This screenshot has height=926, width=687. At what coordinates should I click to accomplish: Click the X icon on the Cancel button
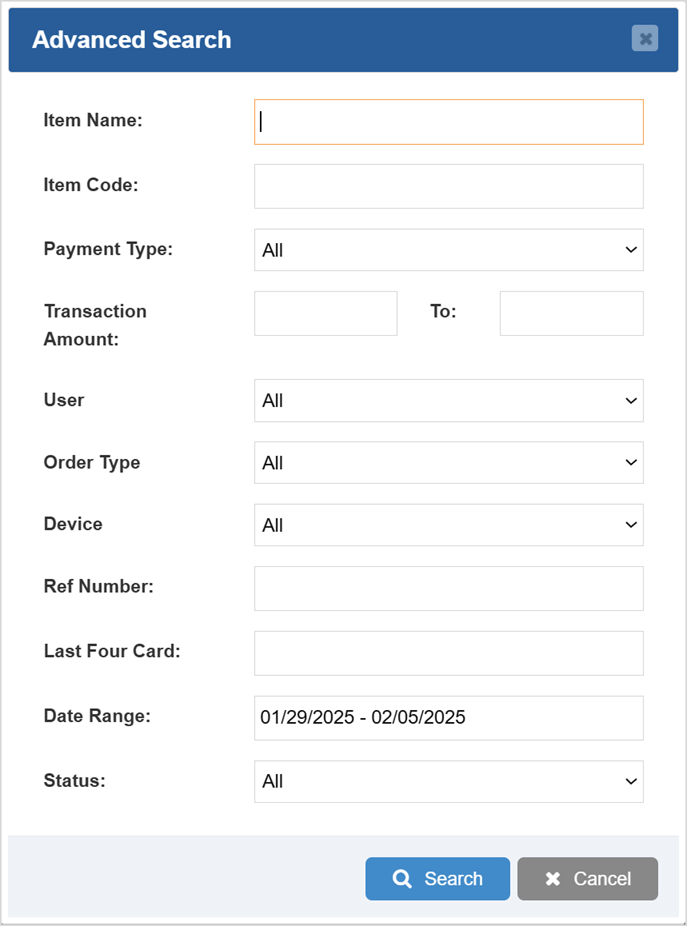click(x=551, y=878)
